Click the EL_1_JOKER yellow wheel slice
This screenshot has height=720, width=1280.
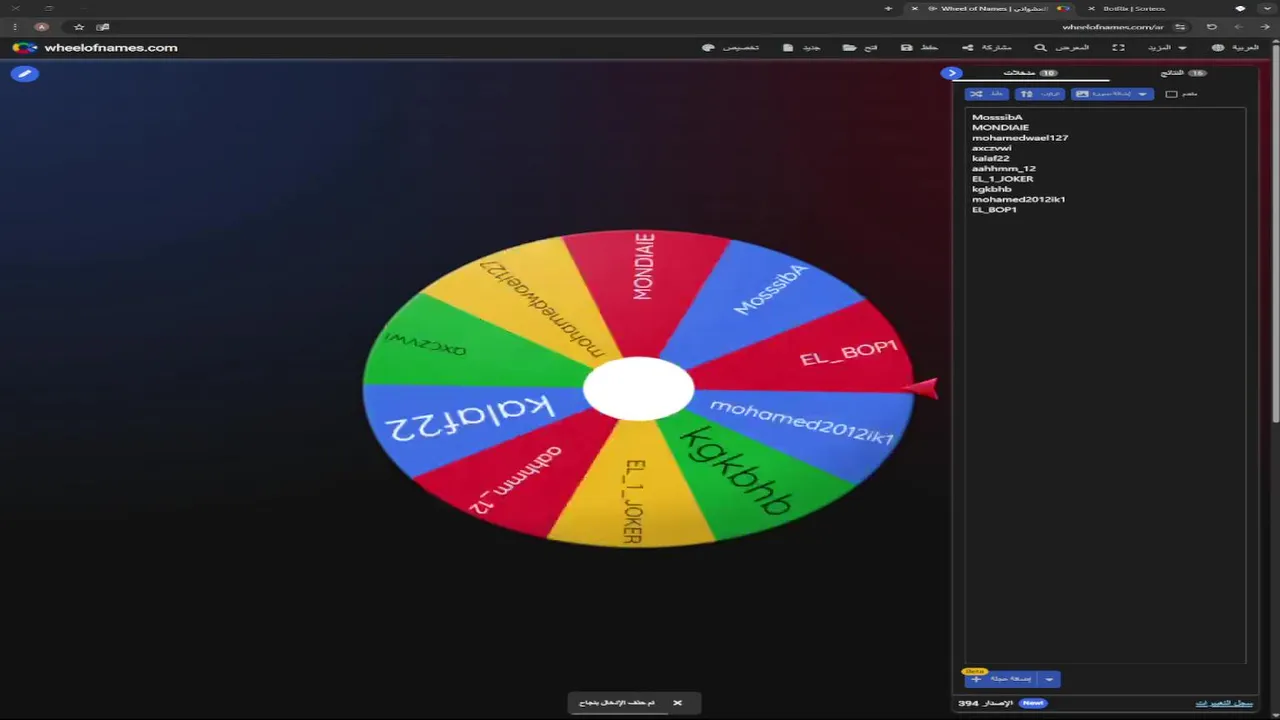click(x=630, y=490)
